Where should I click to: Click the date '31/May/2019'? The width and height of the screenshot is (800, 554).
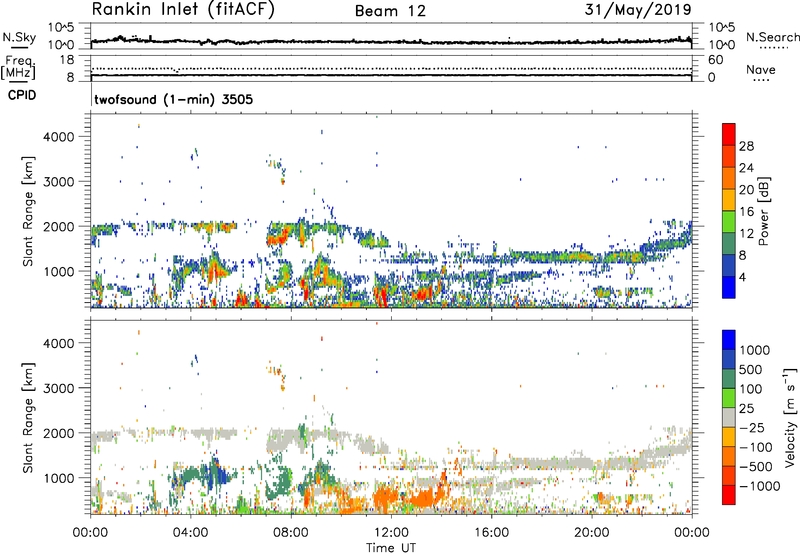pyautogui.click(x=638, y=9)
